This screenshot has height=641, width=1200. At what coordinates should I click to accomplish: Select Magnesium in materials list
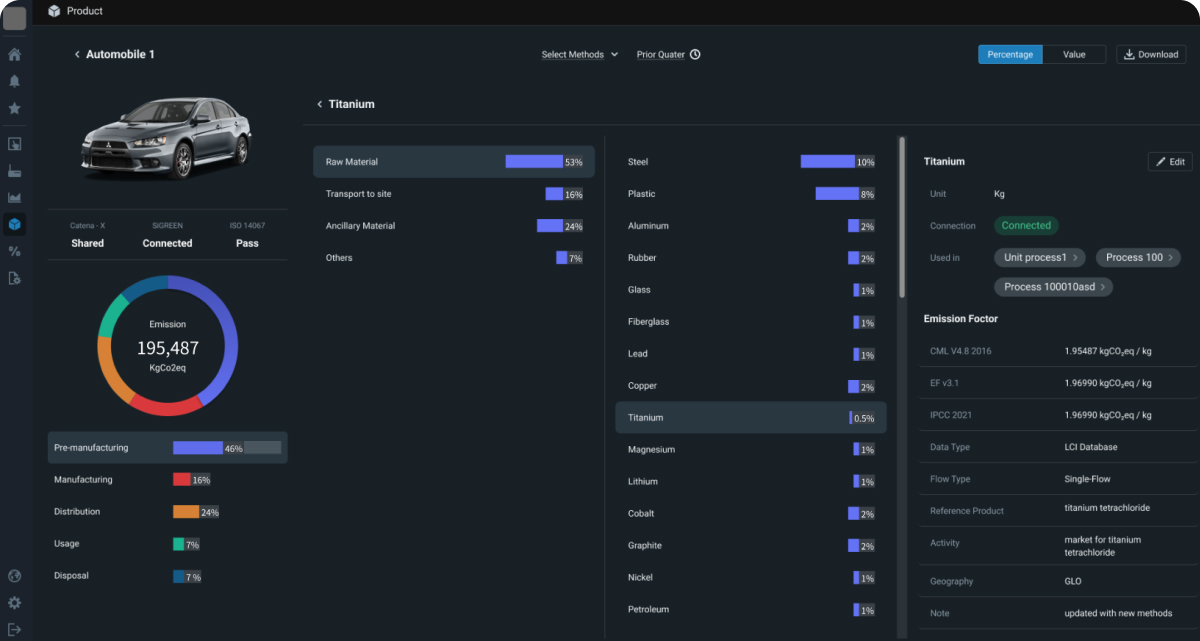[751, 450]
